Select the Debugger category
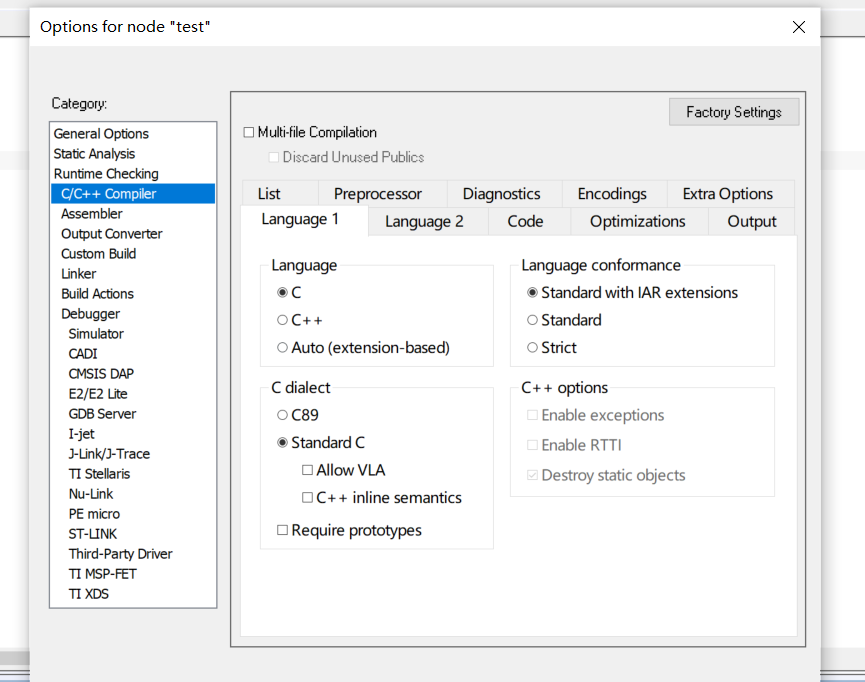Image resolution: width=865 pixels, height=682 pixels. click(x=133, y=314)
